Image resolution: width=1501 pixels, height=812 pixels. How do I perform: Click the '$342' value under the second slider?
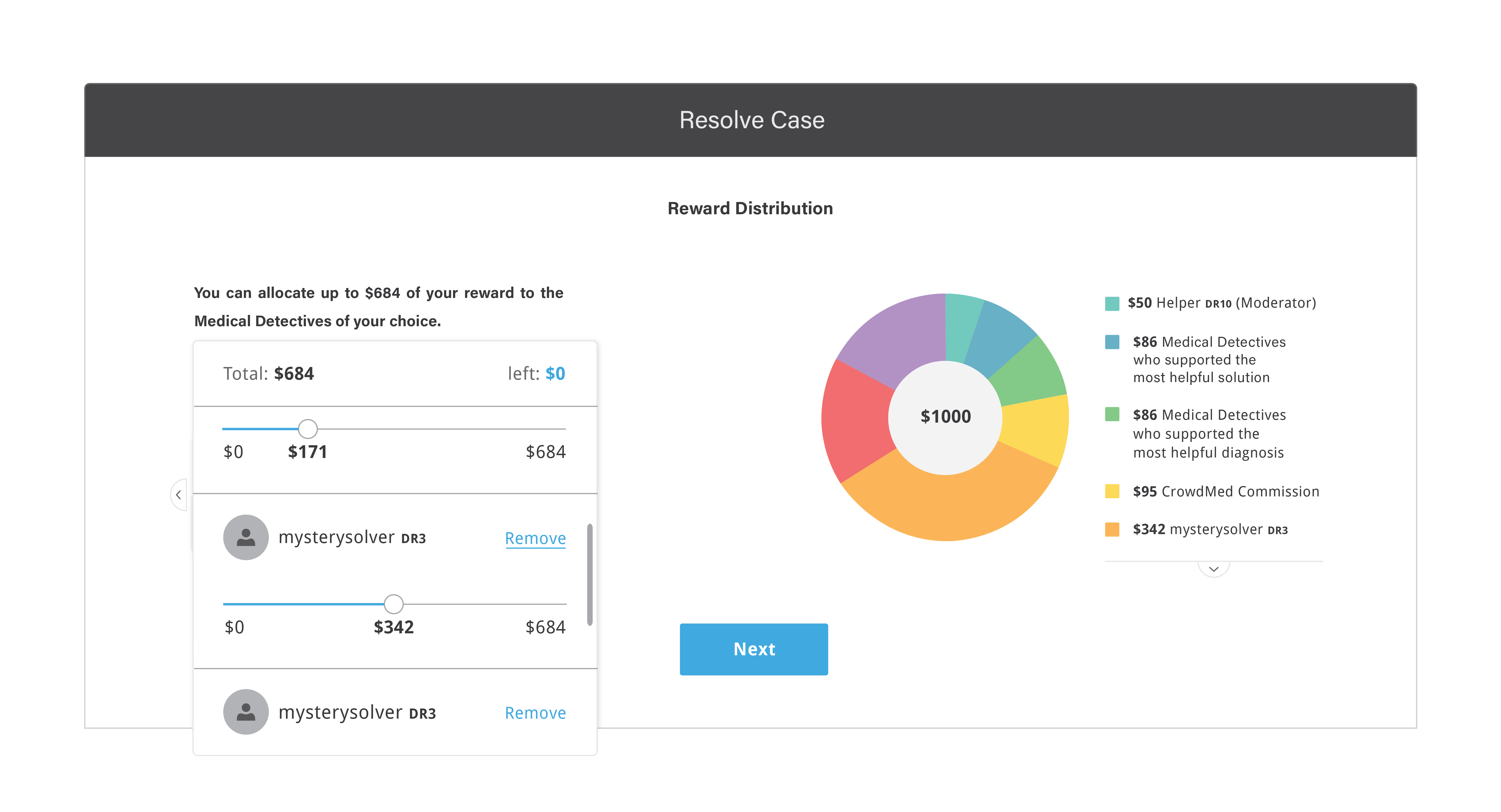[x=393, y=627]
